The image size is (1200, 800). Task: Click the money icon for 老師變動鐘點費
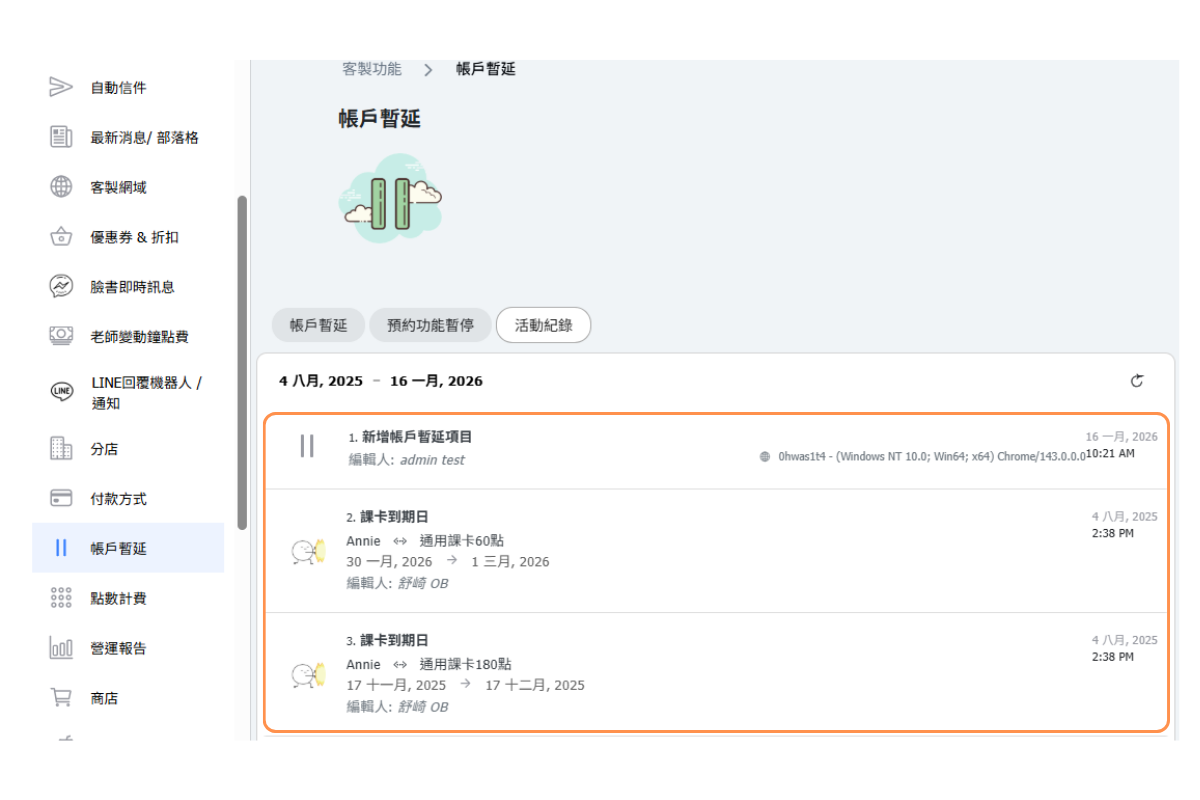tap(61, 336)
